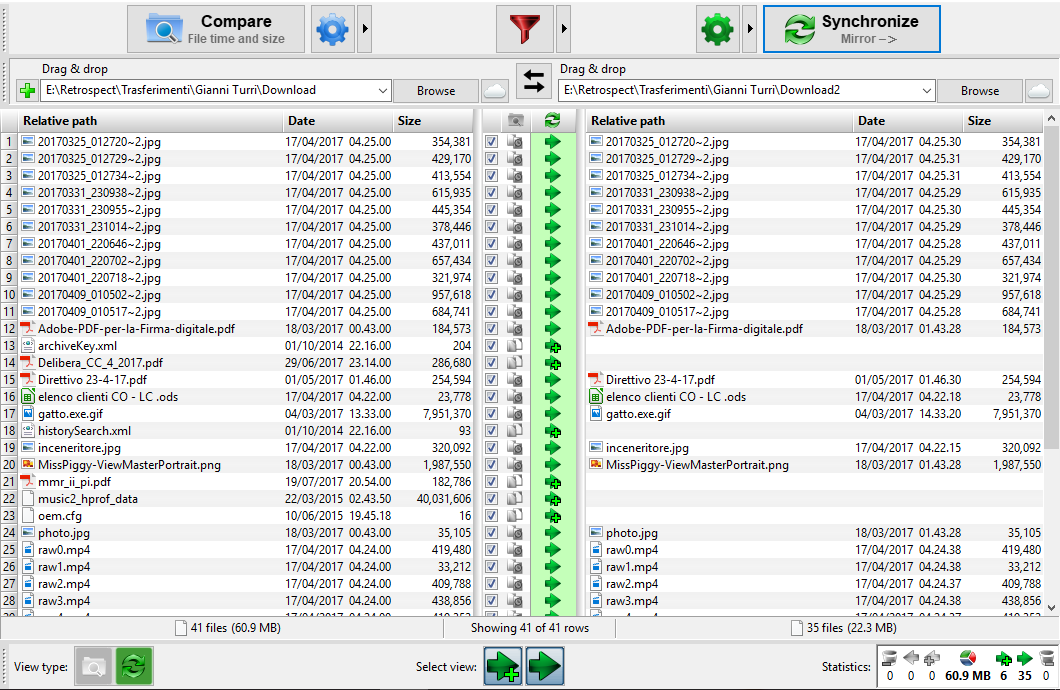The image size is (1060, 690).
Task: Change sync action for mmr_ii_pi.pdf row
Action: tap(554, 483)
